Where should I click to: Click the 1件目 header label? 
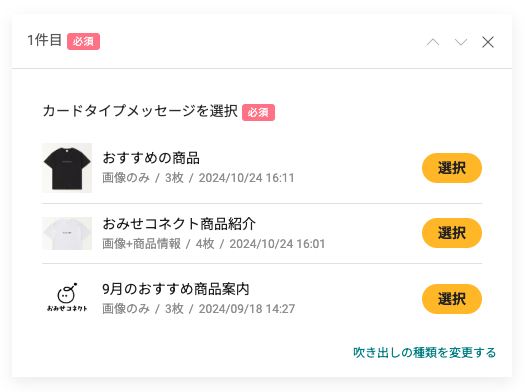(x=45, y=40)
